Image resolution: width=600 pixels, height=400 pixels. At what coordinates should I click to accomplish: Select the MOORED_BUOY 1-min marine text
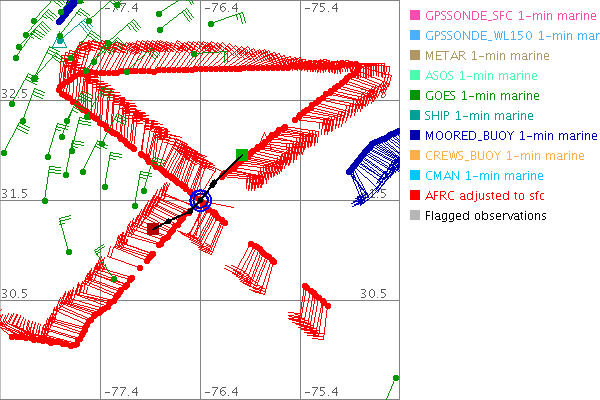coord(511,136)
